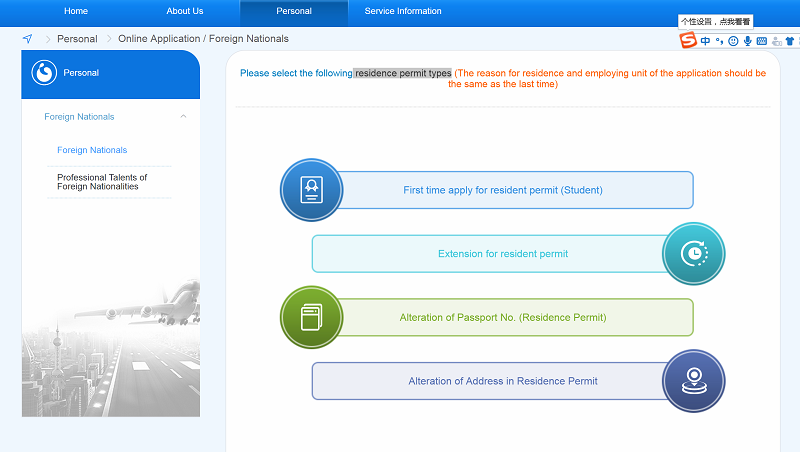The image size is (800, 452).
Task: Click the purple location pin icon
Action: pos(693,381)
